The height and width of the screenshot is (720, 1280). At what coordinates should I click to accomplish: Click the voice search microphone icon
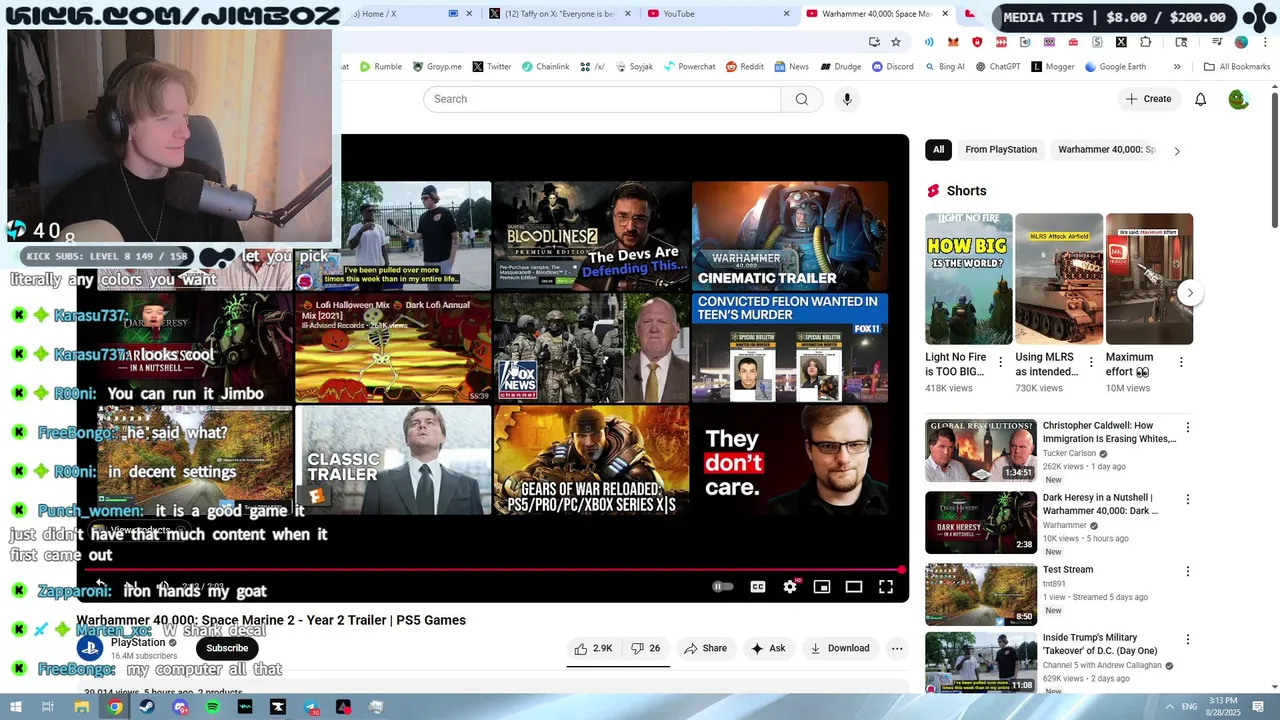[847, 99]
